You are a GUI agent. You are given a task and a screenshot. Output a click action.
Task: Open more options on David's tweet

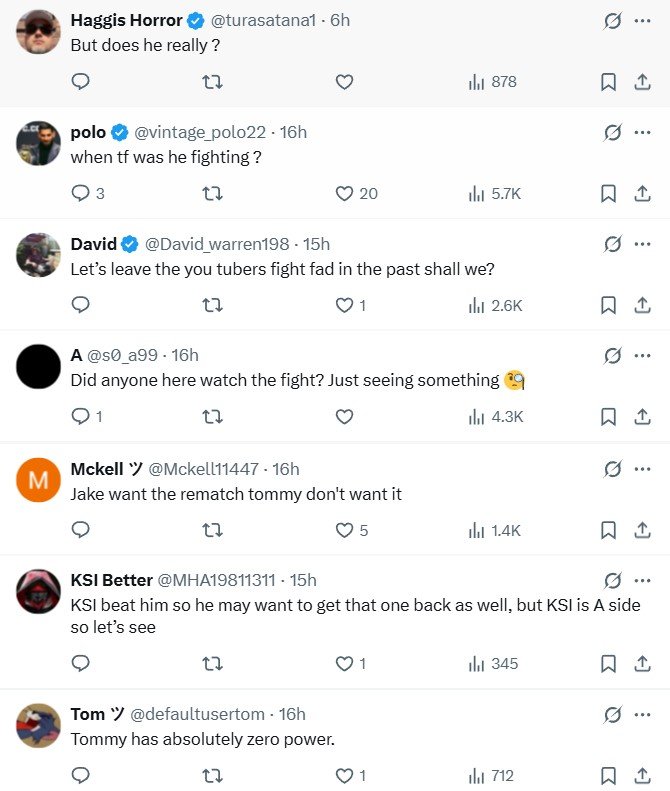click(643, 244)
